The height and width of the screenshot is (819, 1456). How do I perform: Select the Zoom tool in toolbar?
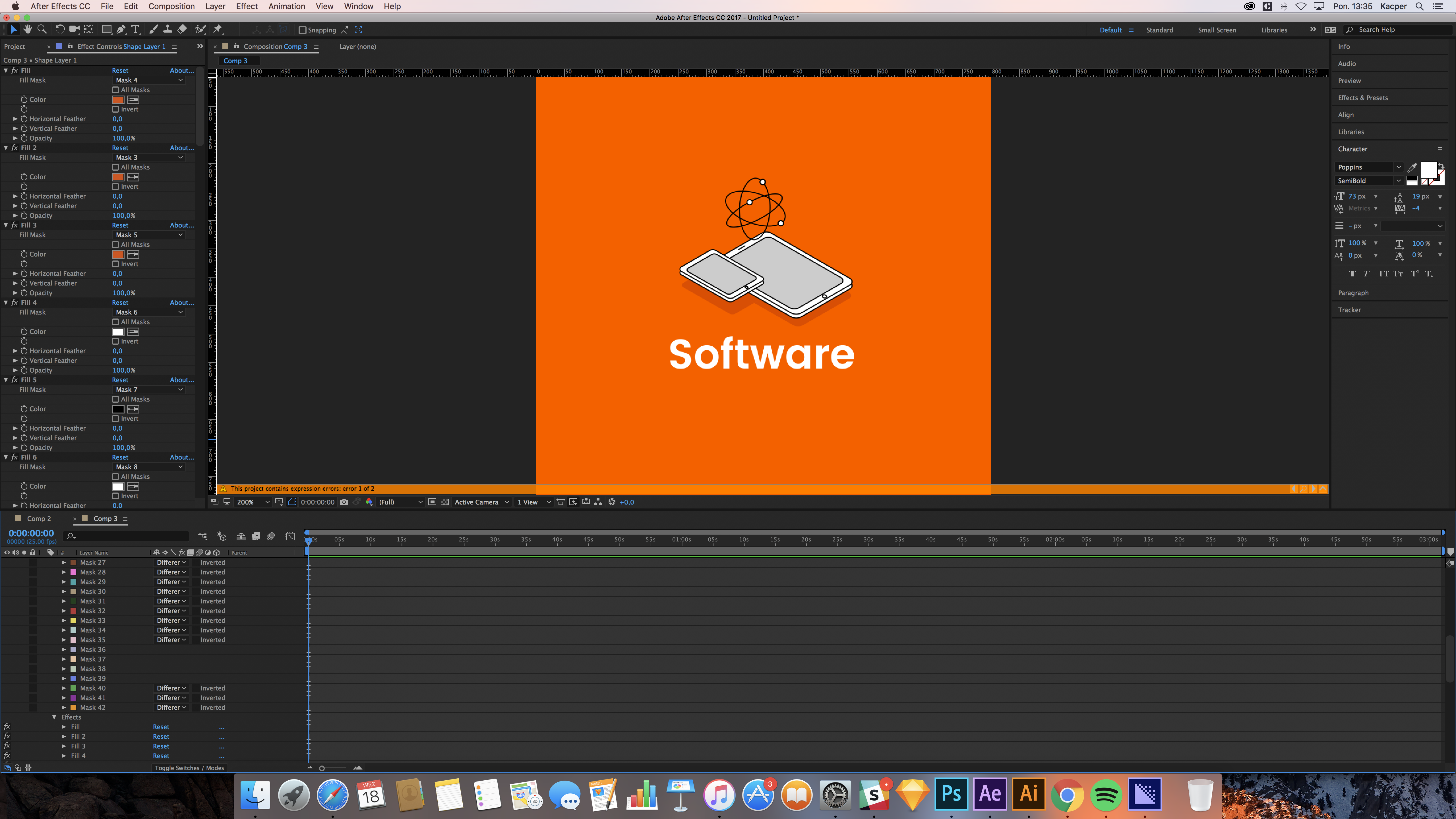click(x=42, y=29)
